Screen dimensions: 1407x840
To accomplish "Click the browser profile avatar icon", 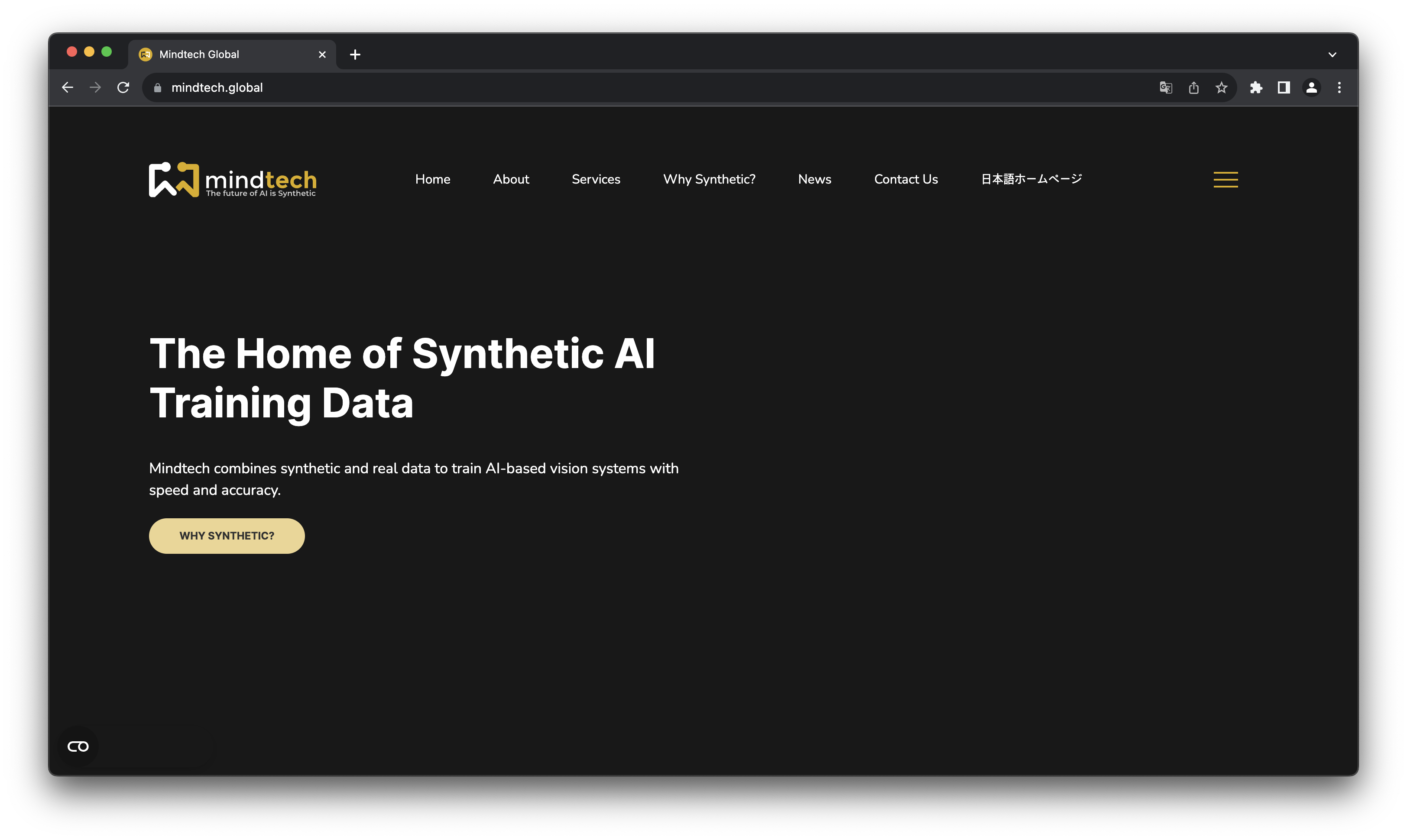I will click(x=1311, y=87).
